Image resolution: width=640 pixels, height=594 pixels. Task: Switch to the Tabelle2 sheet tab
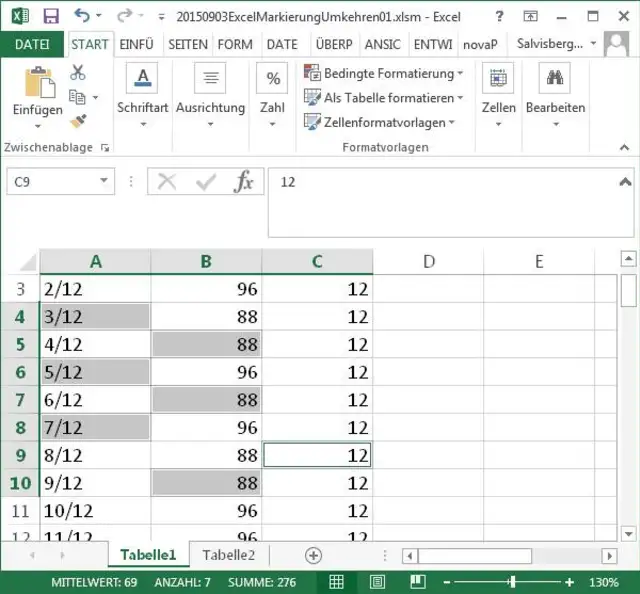(228, 555)
